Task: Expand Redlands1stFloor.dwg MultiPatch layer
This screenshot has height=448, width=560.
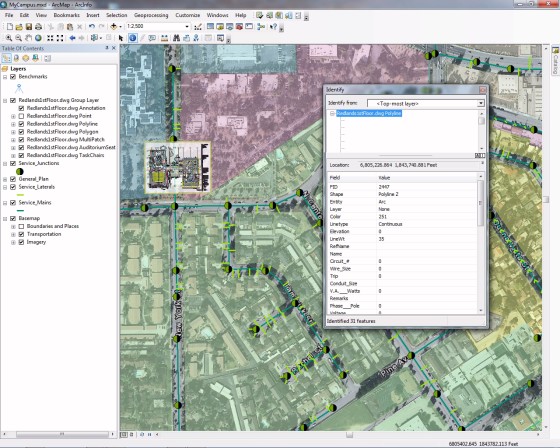Action: 13,140
